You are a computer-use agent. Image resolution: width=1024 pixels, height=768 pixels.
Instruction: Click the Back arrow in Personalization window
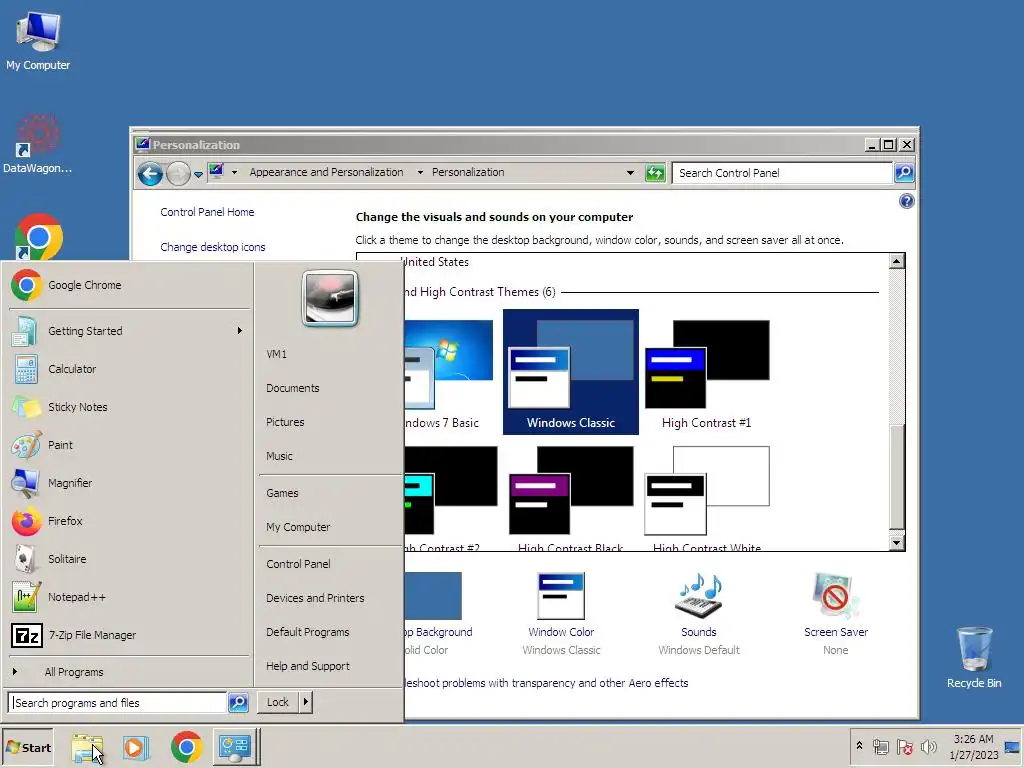coord(150,174)
